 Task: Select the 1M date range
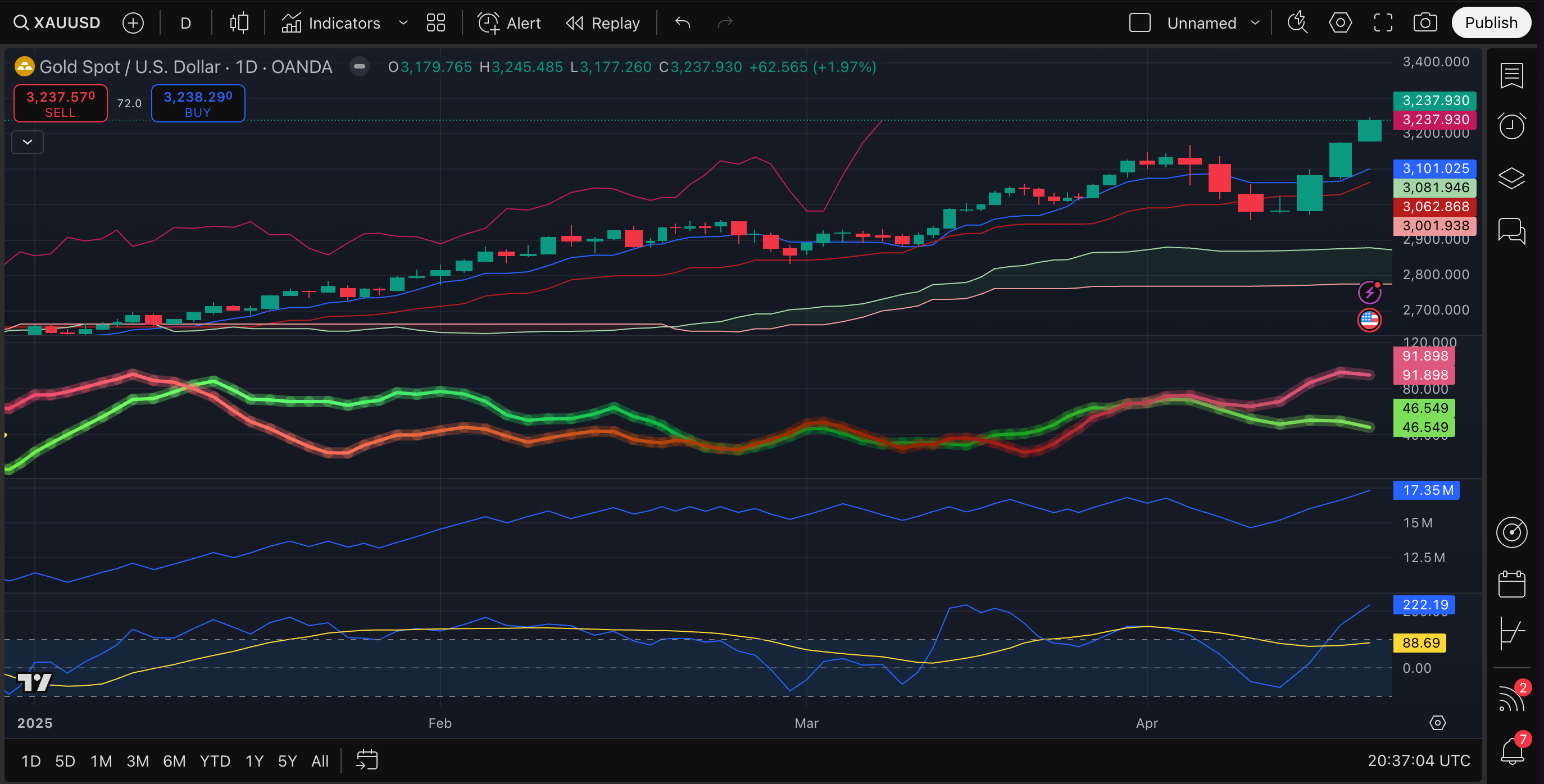(x=101, y=761)
